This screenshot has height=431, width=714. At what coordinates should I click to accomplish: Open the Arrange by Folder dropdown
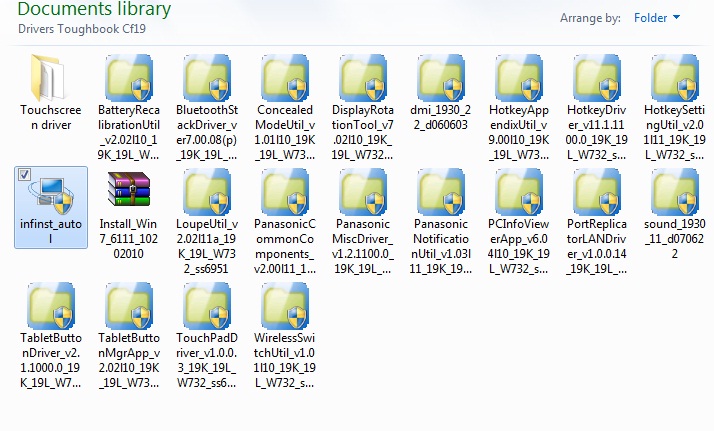point(656,18)
